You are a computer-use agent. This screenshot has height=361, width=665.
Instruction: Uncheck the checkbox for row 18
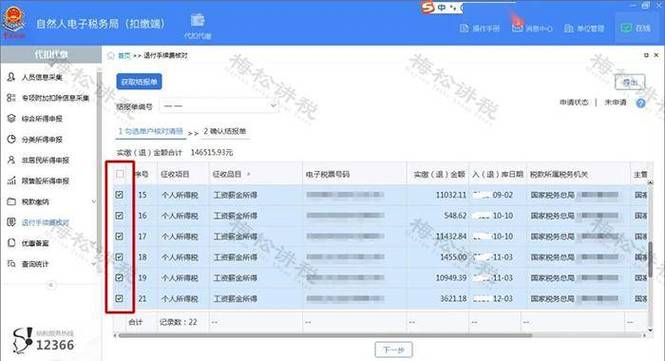click(120, 257)
